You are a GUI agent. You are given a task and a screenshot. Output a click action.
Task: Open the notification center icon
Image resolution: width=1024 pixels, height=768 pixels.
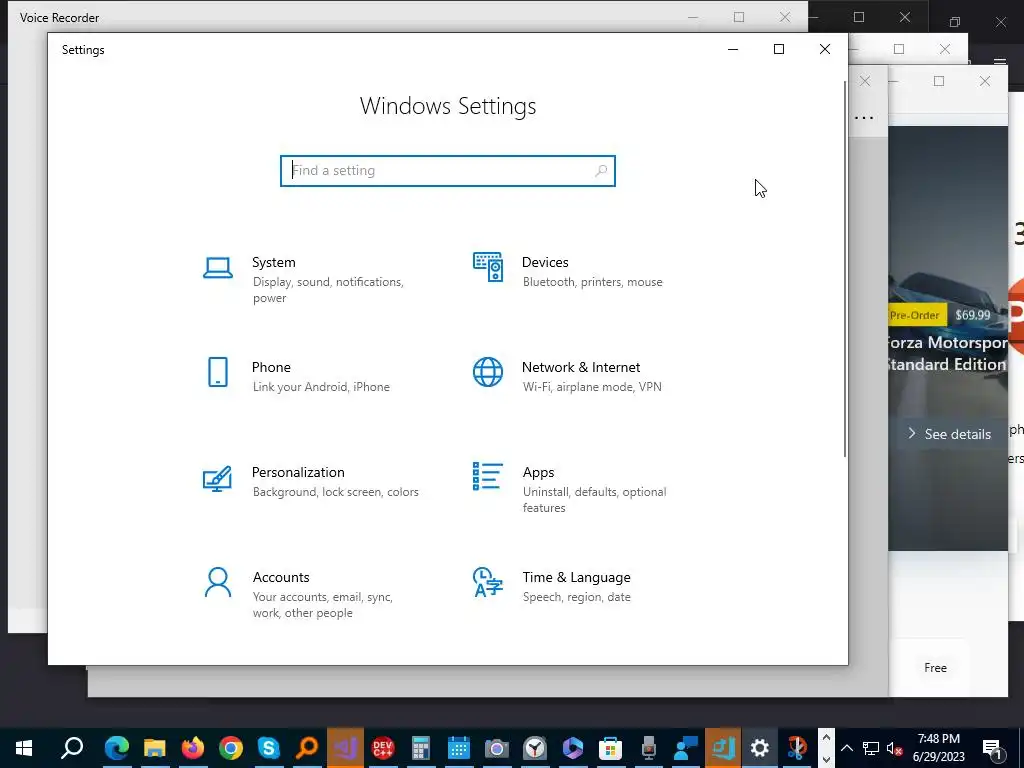[x=993, y=748]
